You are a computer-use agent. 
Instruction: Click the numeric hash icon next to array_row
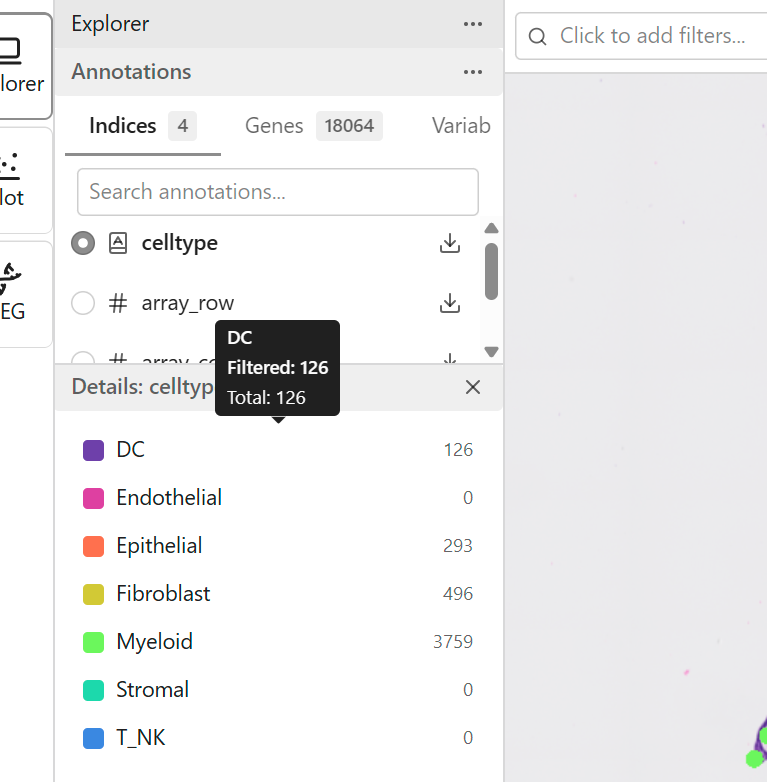click(118, 303)
